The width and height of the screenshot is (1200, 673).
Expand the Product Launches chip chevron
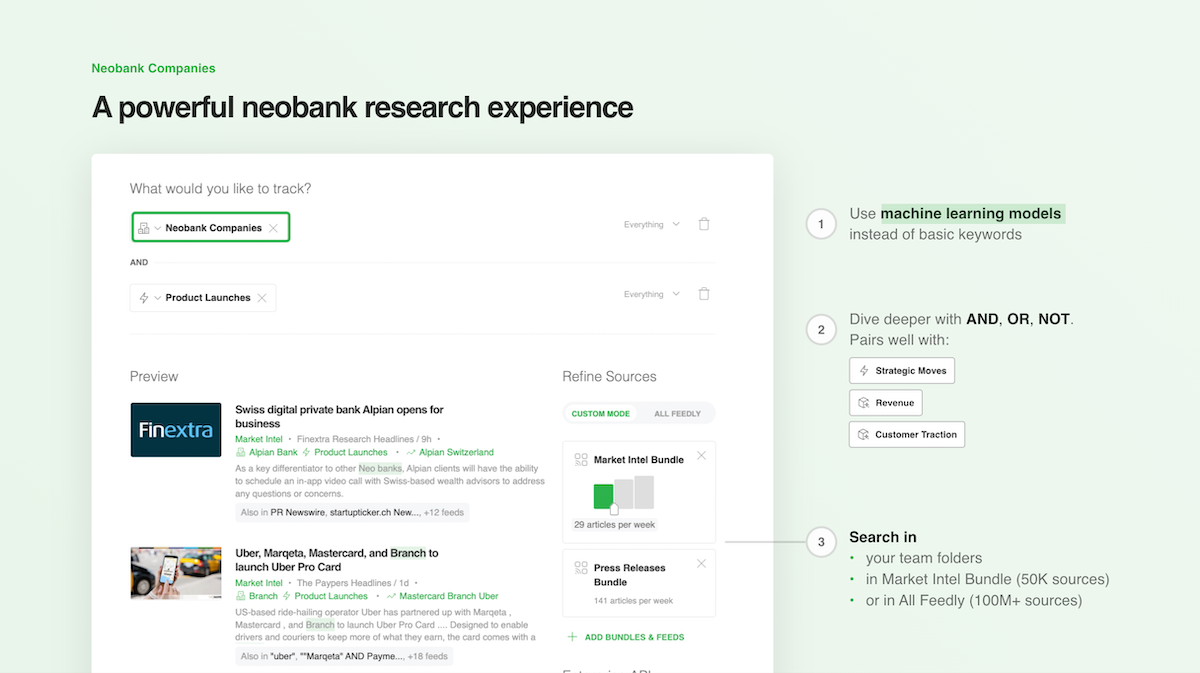157,298
